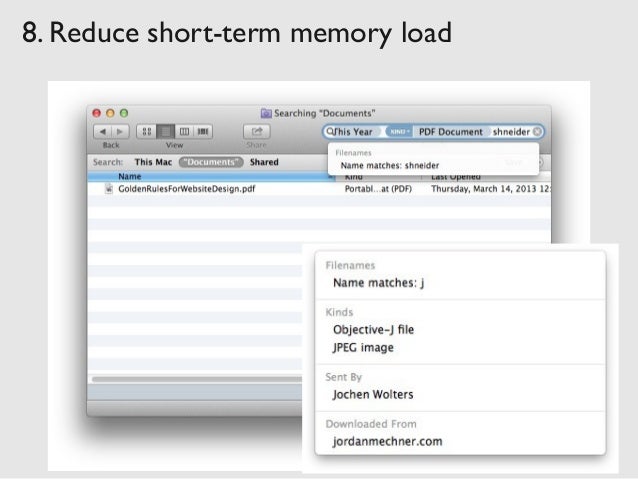Screen dimensions: 638x479
Task: Open the Share toolbar button
Action: (257, 131)
